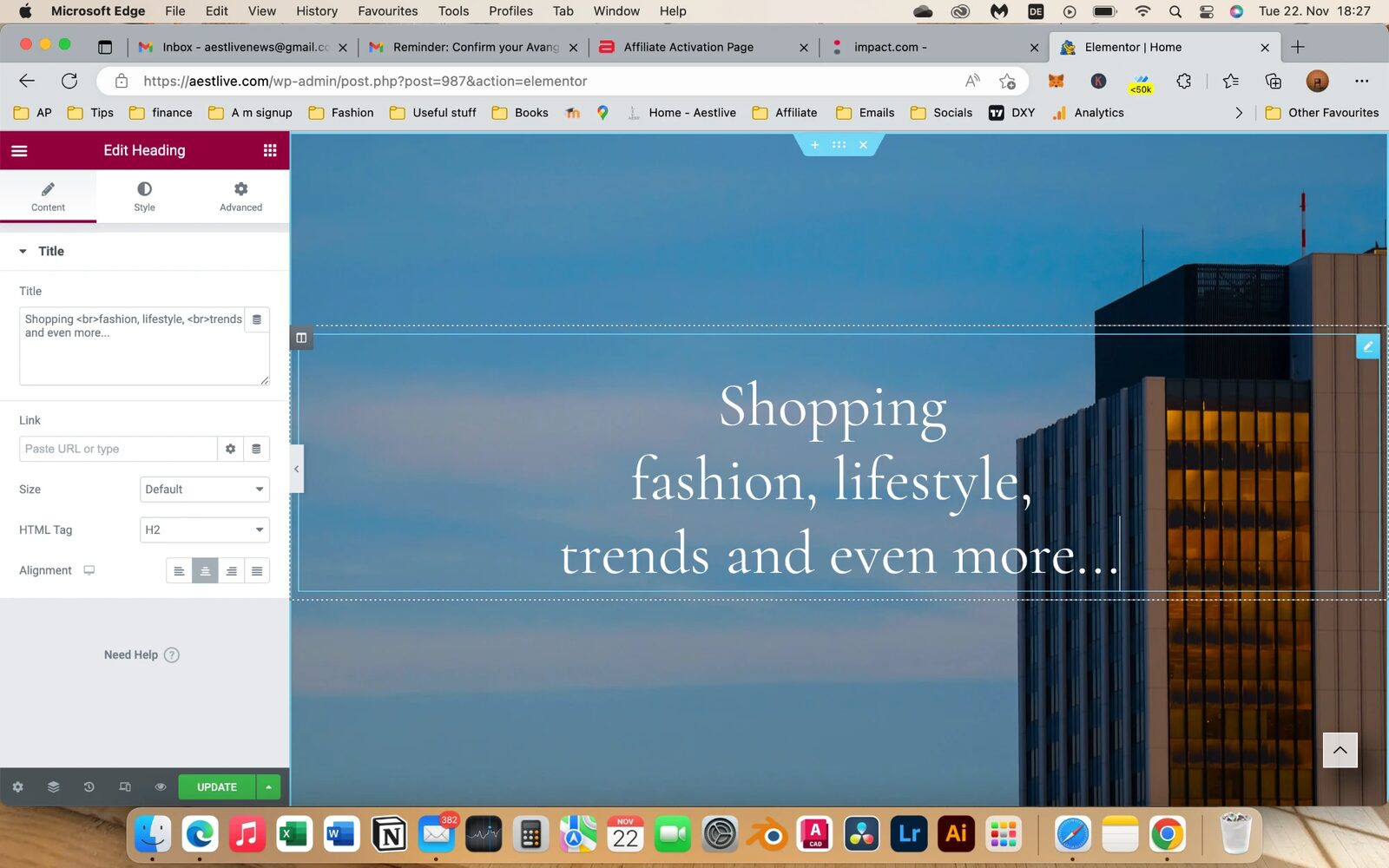Image resolution: width=1389 pixels, height=868 pixels.
Task: Switch to the Style tab
Action: pyautogui.click(x=144, y=196)
